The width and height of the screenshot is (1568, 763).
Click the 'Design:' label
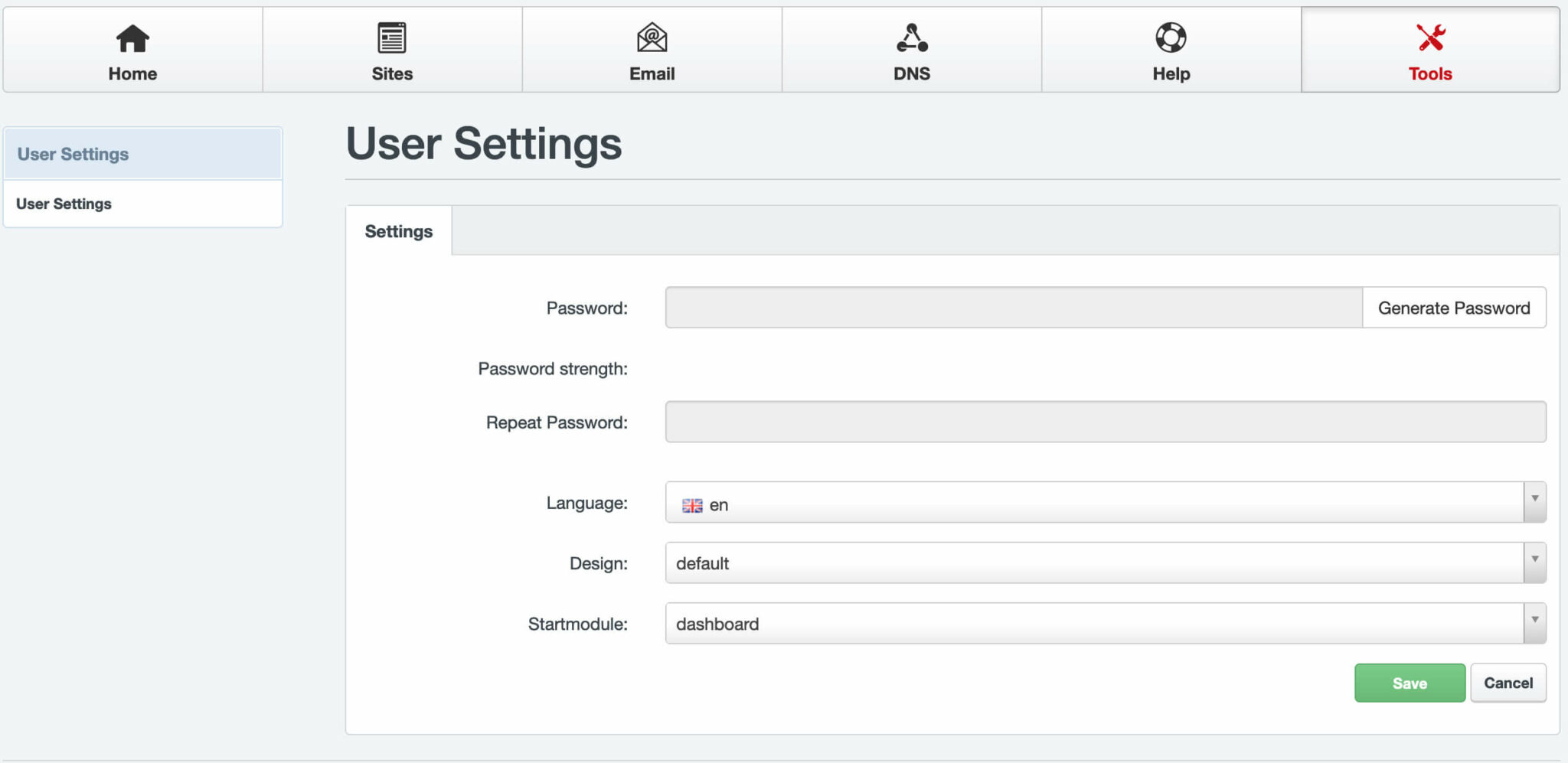pos(598,564)
